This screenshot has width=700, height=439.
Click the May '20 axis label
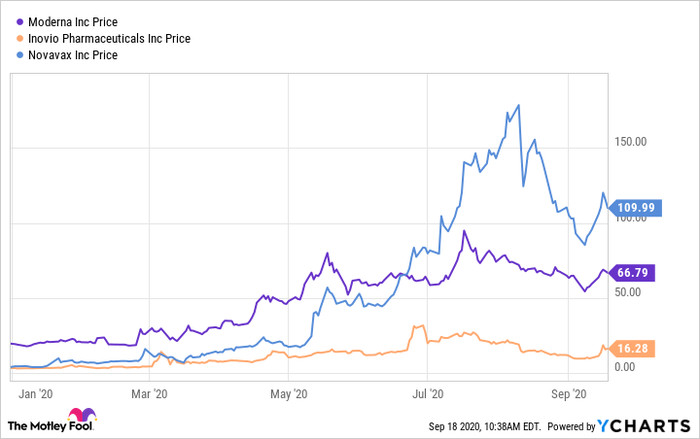pyautogui.click(x=288, y=393)
